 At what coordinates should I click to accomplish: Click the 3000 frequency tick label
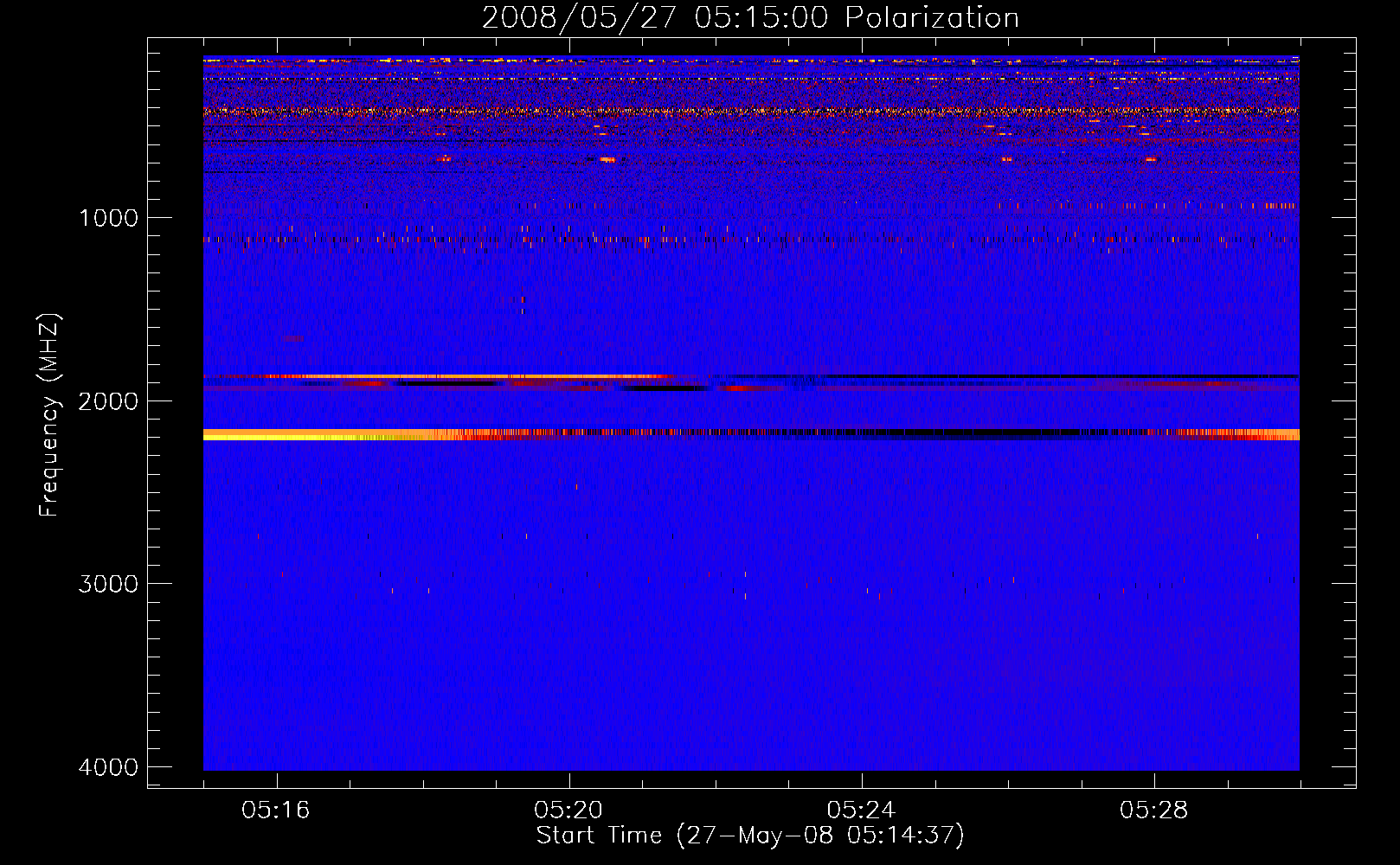(108, 584)
